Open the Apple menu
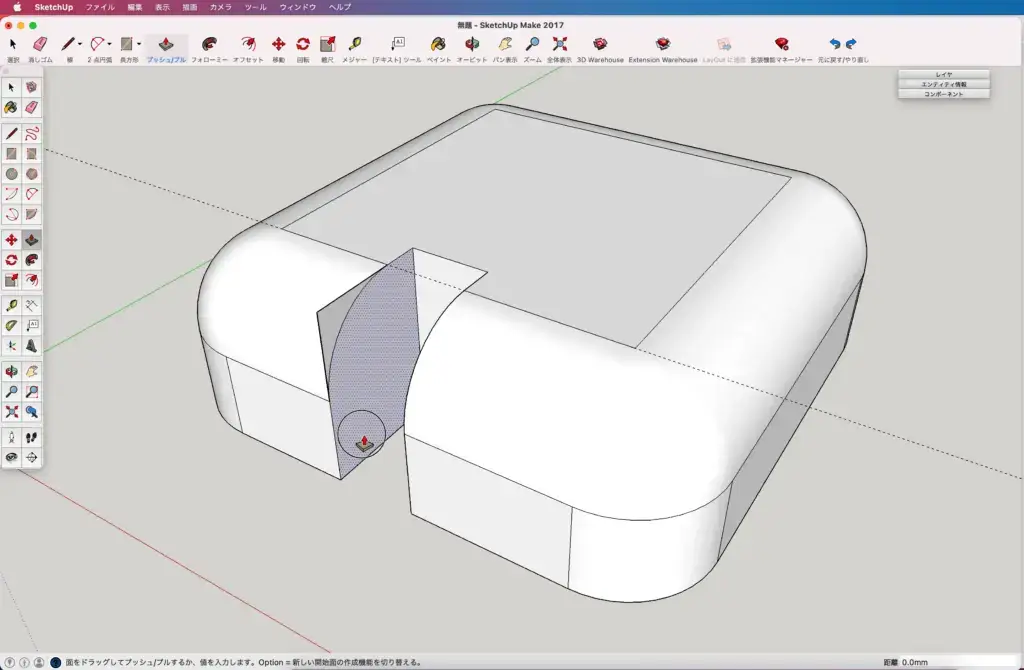Screen dimensions: 1024x670 tap(17, 7)
